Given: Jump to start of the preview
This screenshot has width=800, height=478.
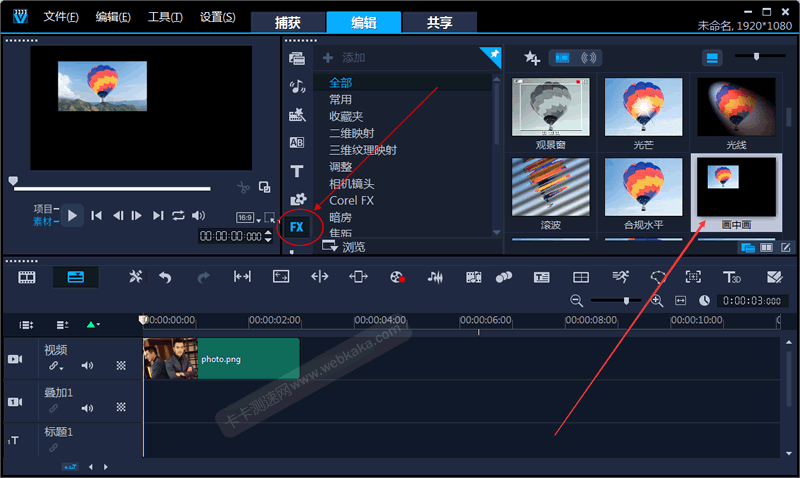Looking at the screenshot, I should pyautogui.click(x=96, y=216).
